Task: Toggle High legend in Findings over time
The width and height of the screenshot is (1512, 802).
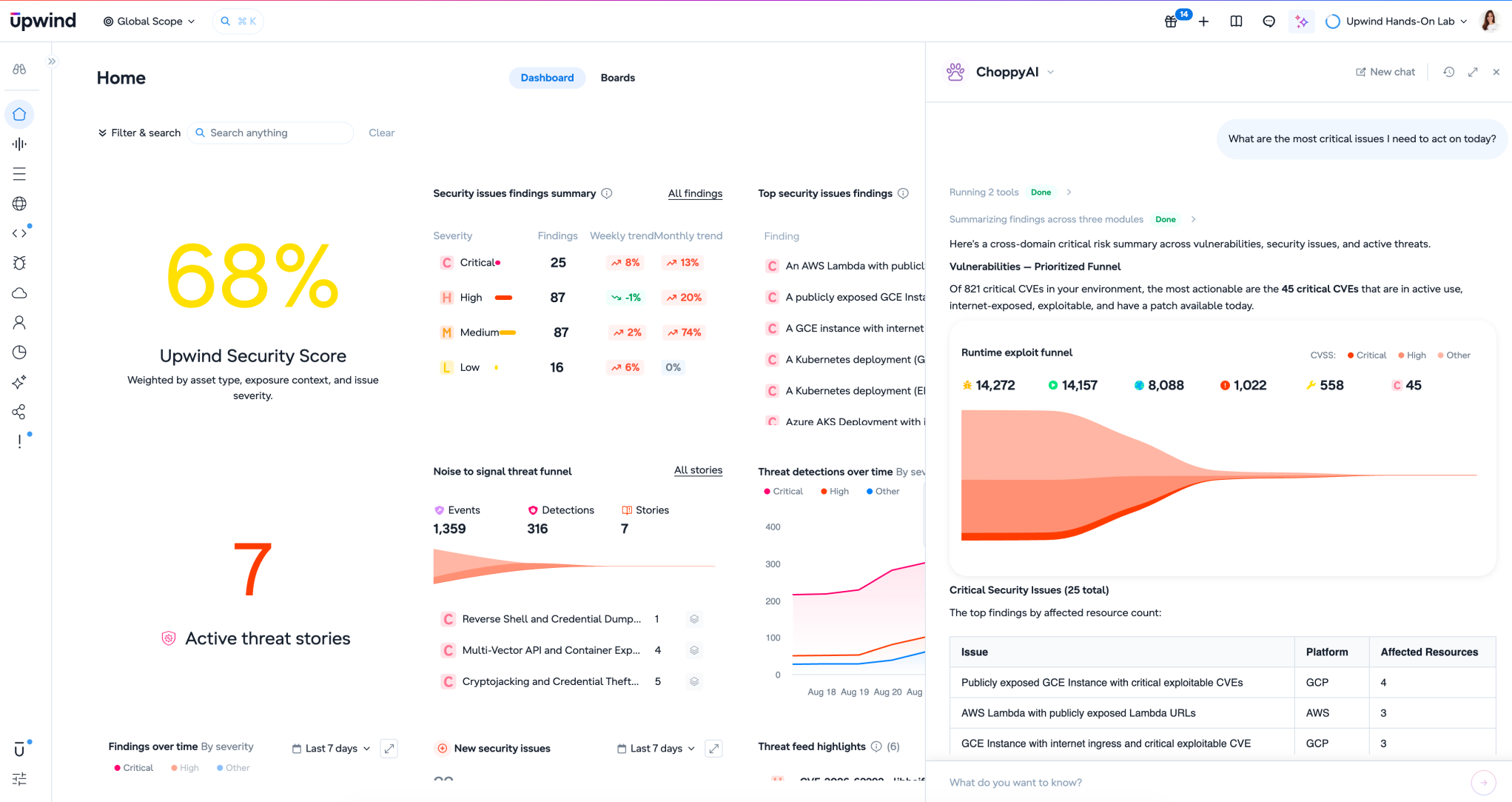Action: pos(184,768)
